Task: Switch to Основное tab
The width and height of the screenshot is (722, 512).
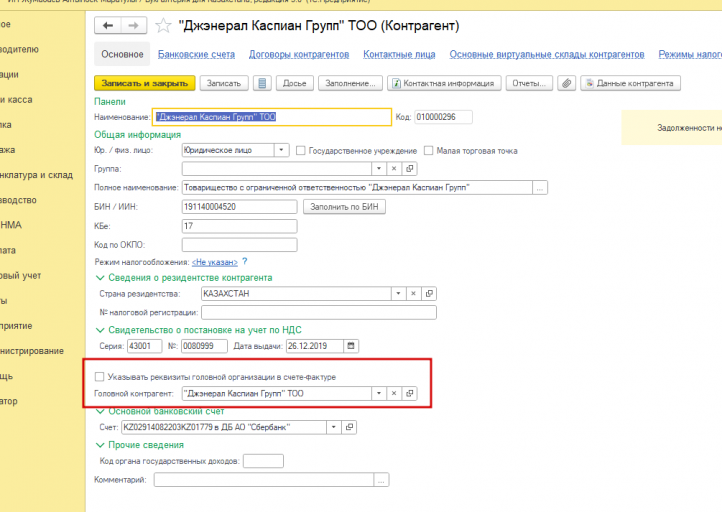Action: [122, 54]
